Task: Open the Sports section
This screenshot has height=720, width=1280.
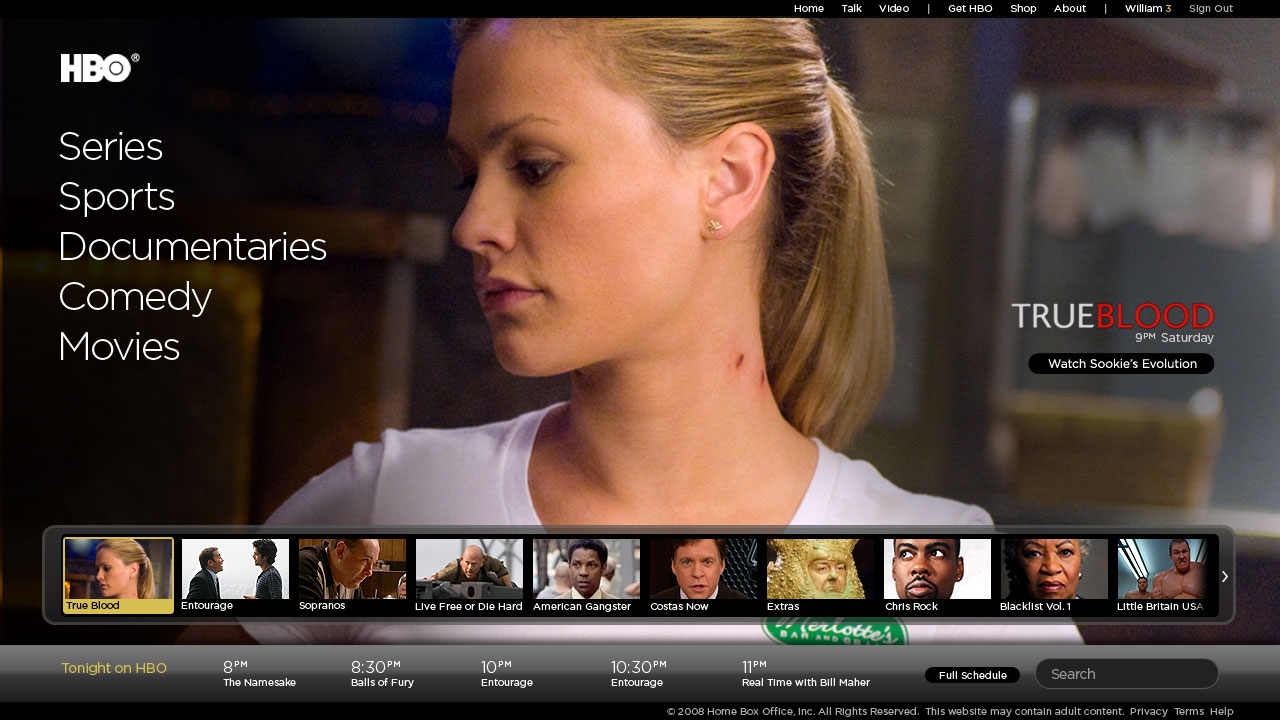Action: 116,197
